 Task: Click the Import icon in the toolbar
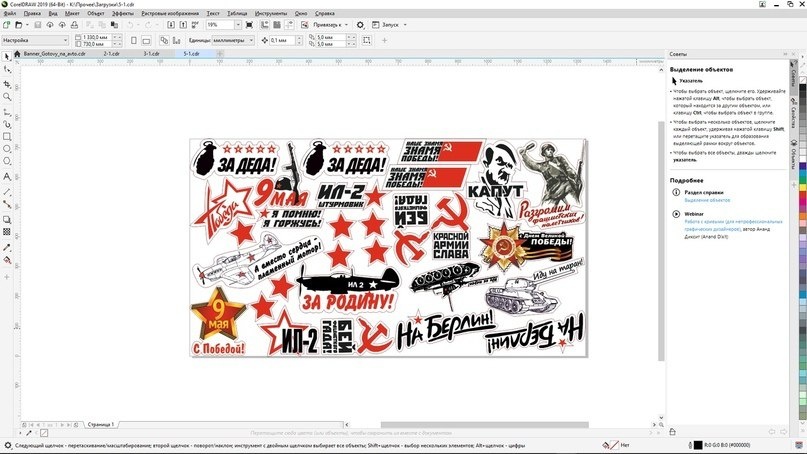(x=171, y=25)
